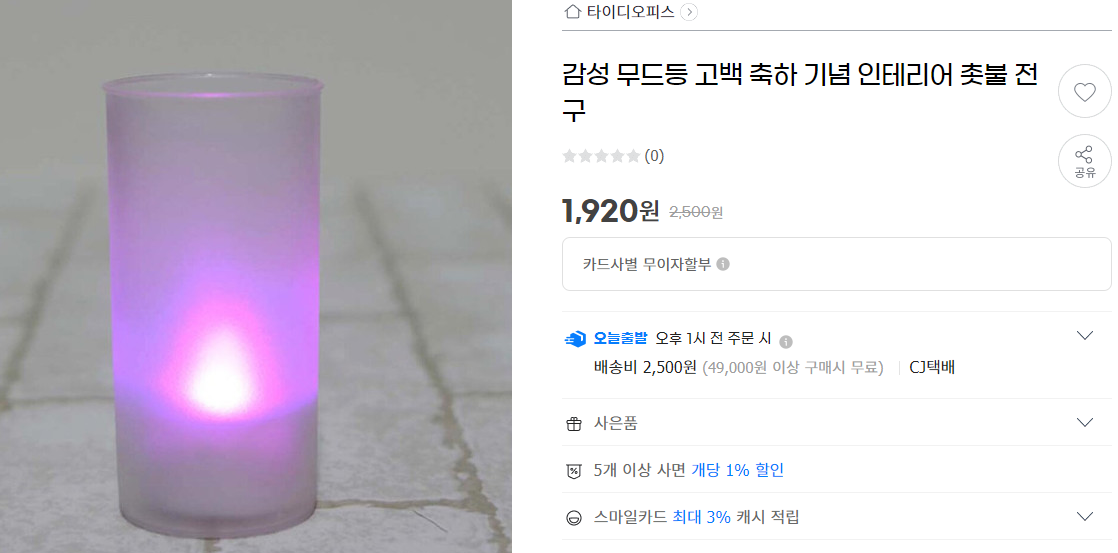
Task: Click info icon after 오후 1시 전 주문 시
Action: 786,341
